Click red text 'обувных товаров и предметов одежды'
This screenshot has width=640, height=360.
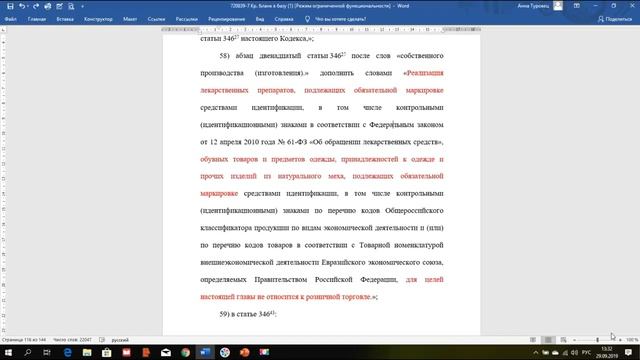[268, 159]
